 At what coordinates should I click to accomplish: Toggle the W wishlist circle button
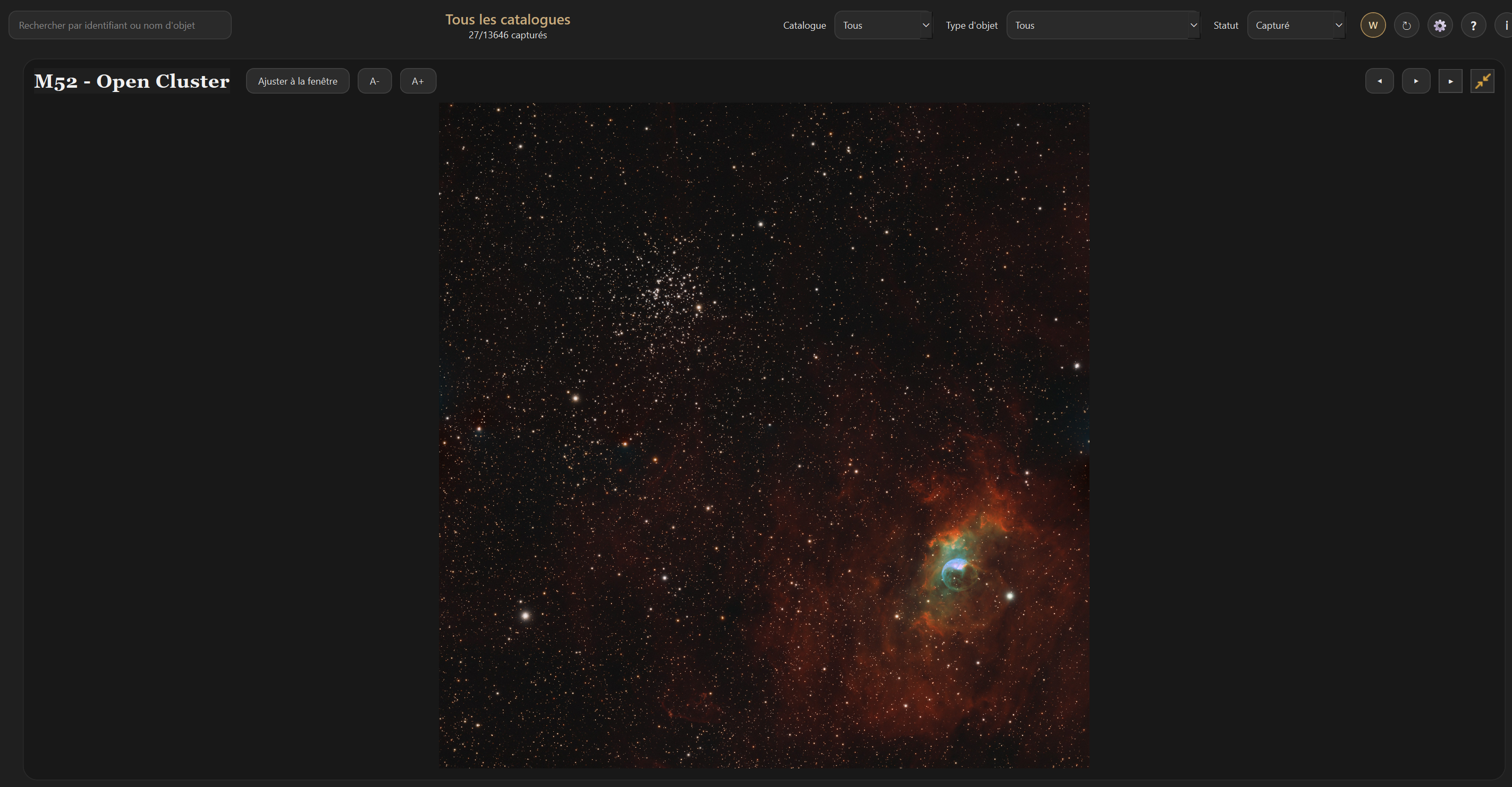click(x=1373, y=25)
